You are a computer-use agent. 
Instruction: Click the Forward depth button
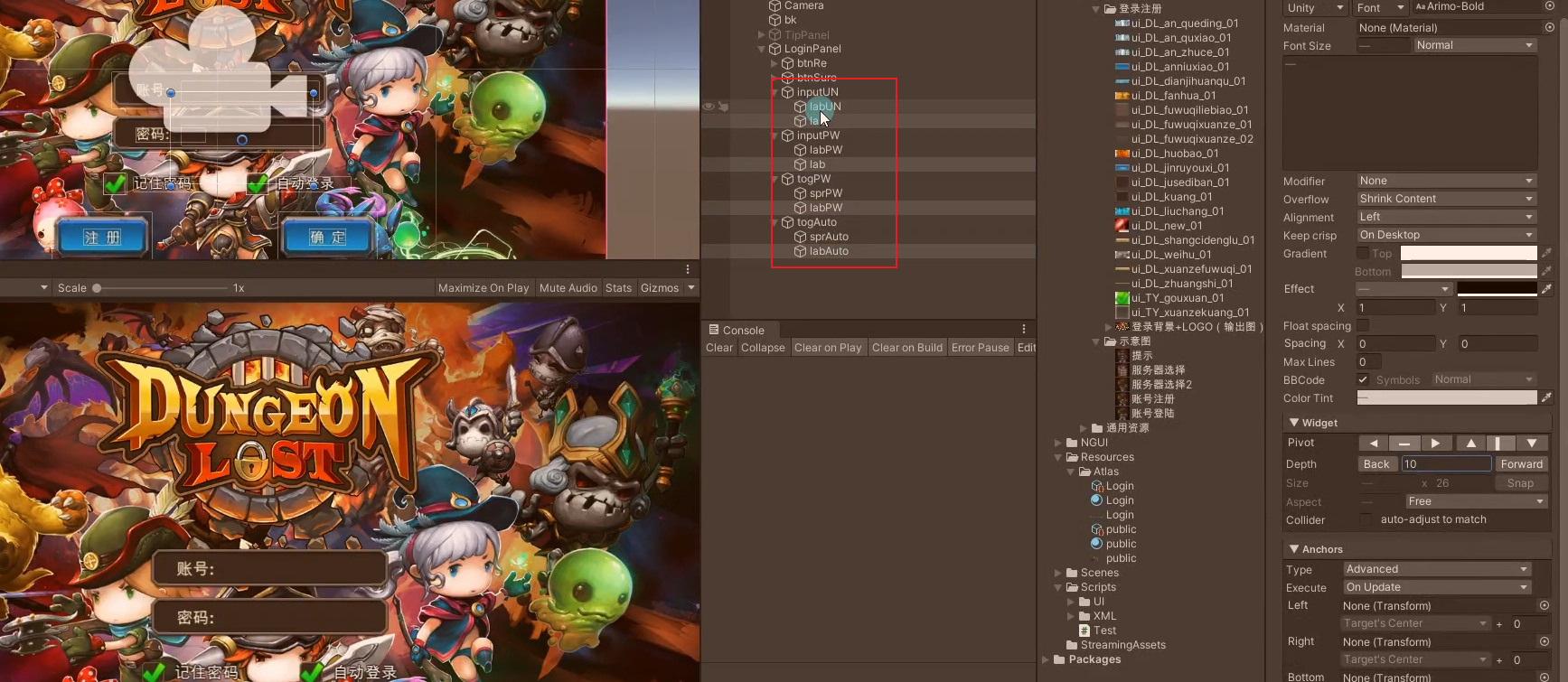pos(1521,464)
